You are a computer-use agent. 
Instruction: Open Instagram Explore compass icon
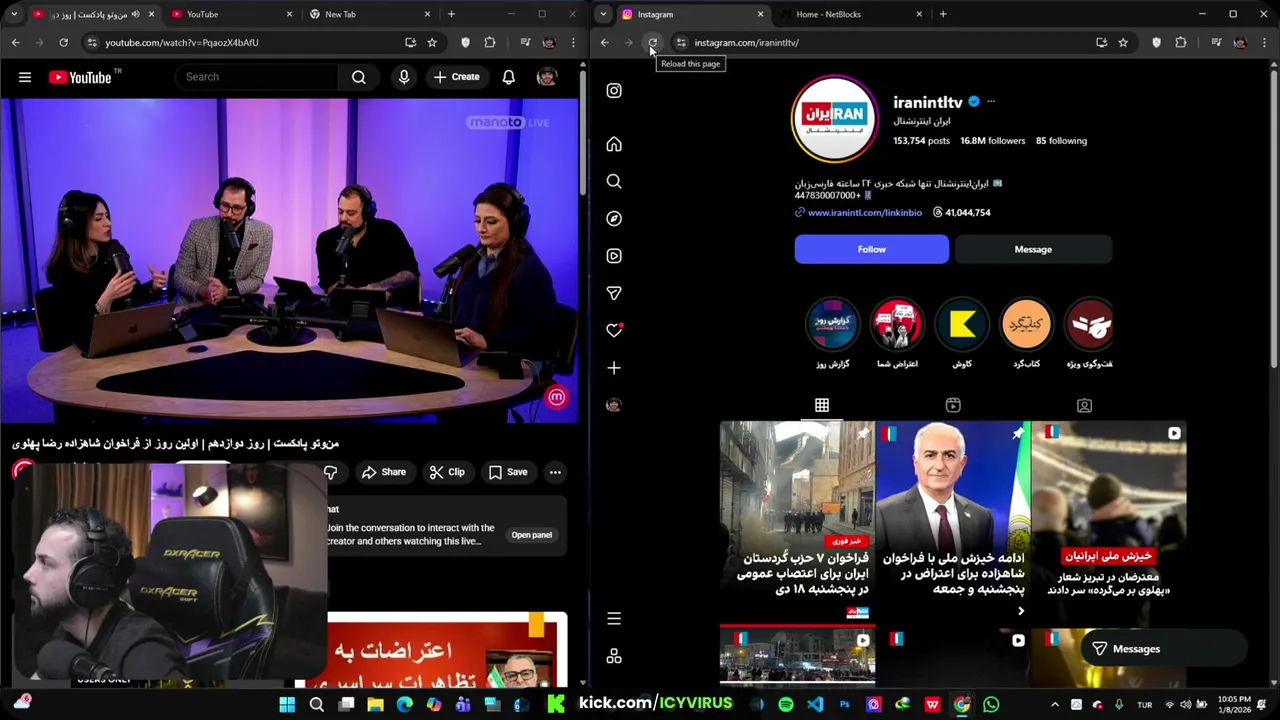[614, 219]
